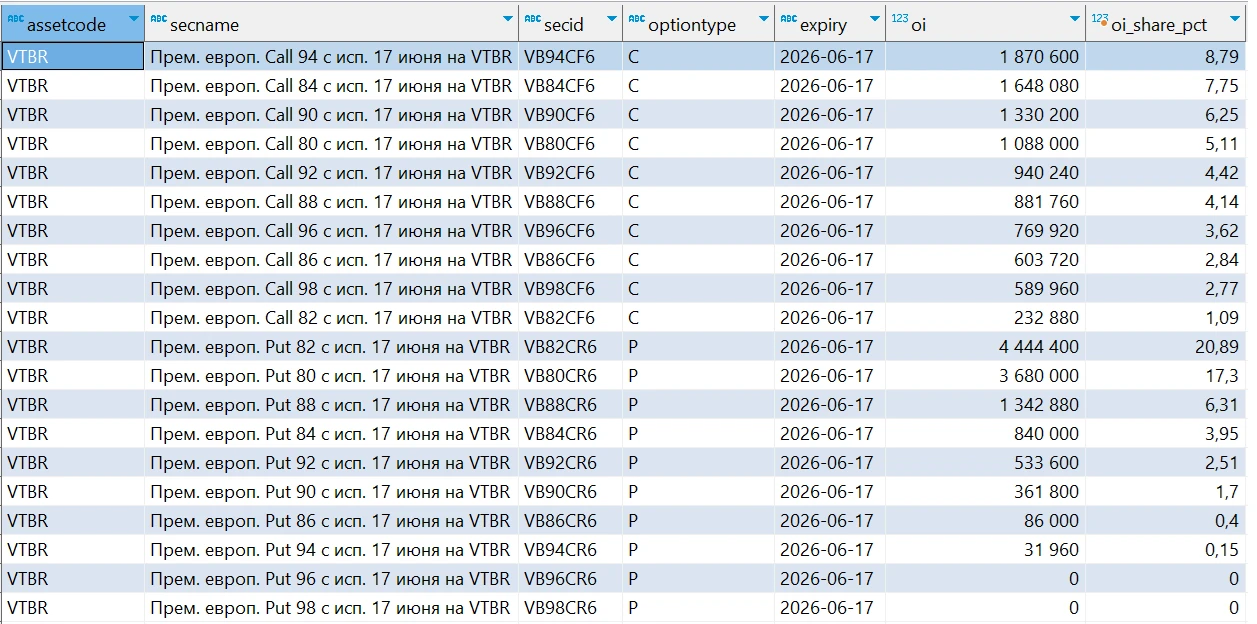Open the optiontype column dropdown arrow

(764, 19)
